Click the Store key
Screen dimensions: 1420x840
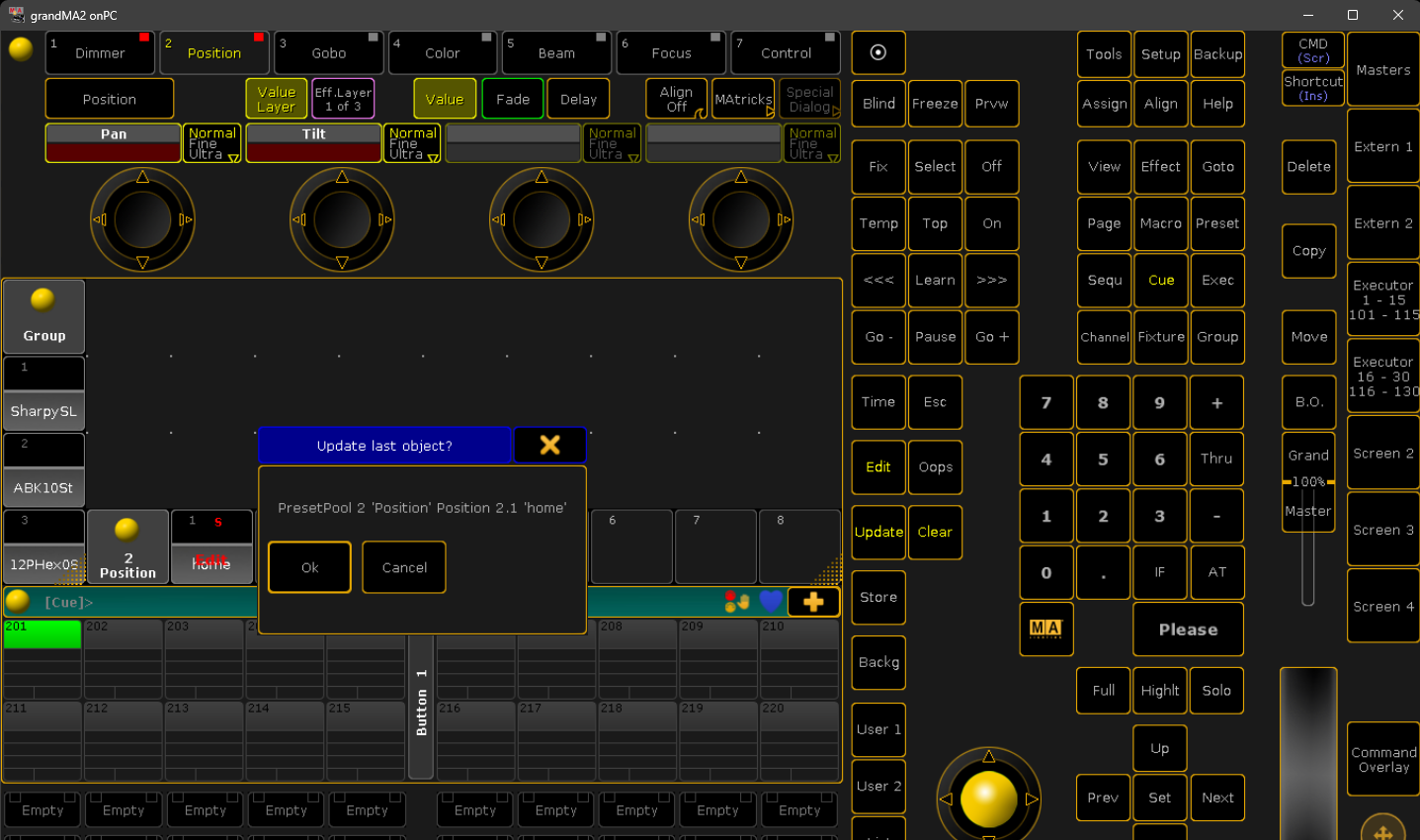[878, 597]
